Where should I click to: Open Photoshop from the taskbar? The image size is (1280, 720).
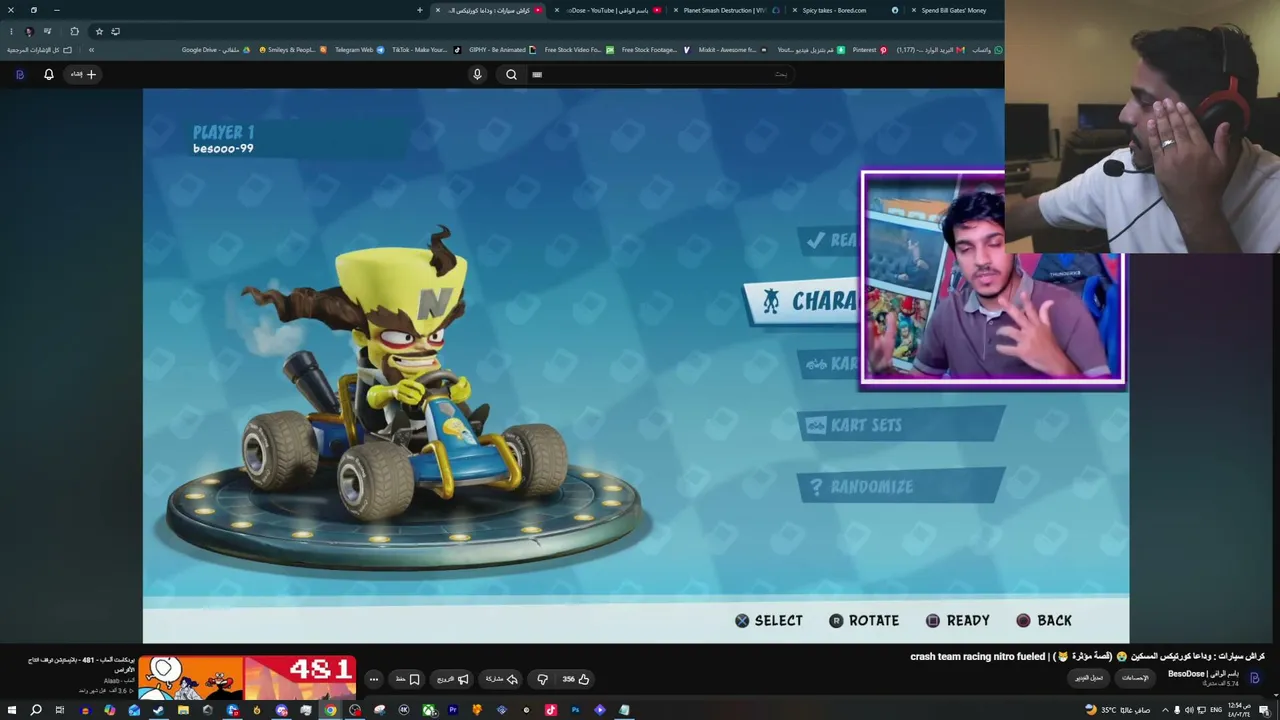coord(575,710)
